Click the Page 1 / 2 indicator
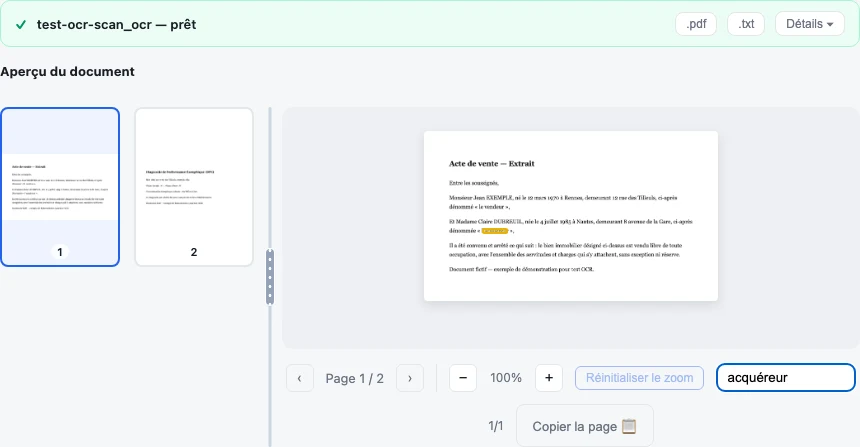The height and width of the screenshot is (447, 860). coord(354,378)
